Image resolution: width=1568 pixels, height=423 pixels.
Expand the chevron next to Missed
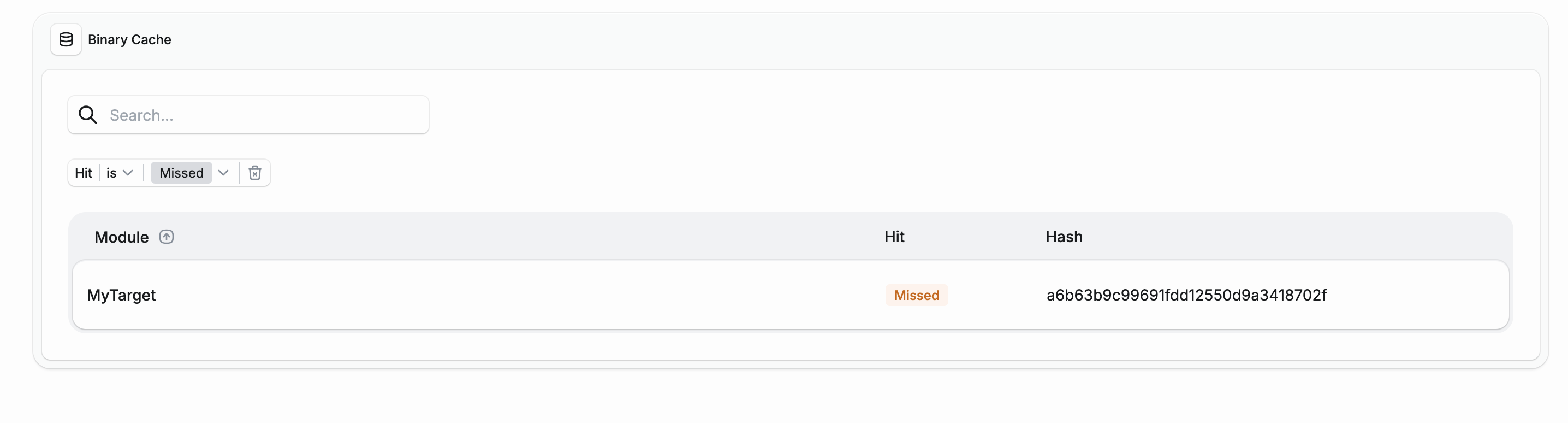pyautogui.click(x=223, y=173)
